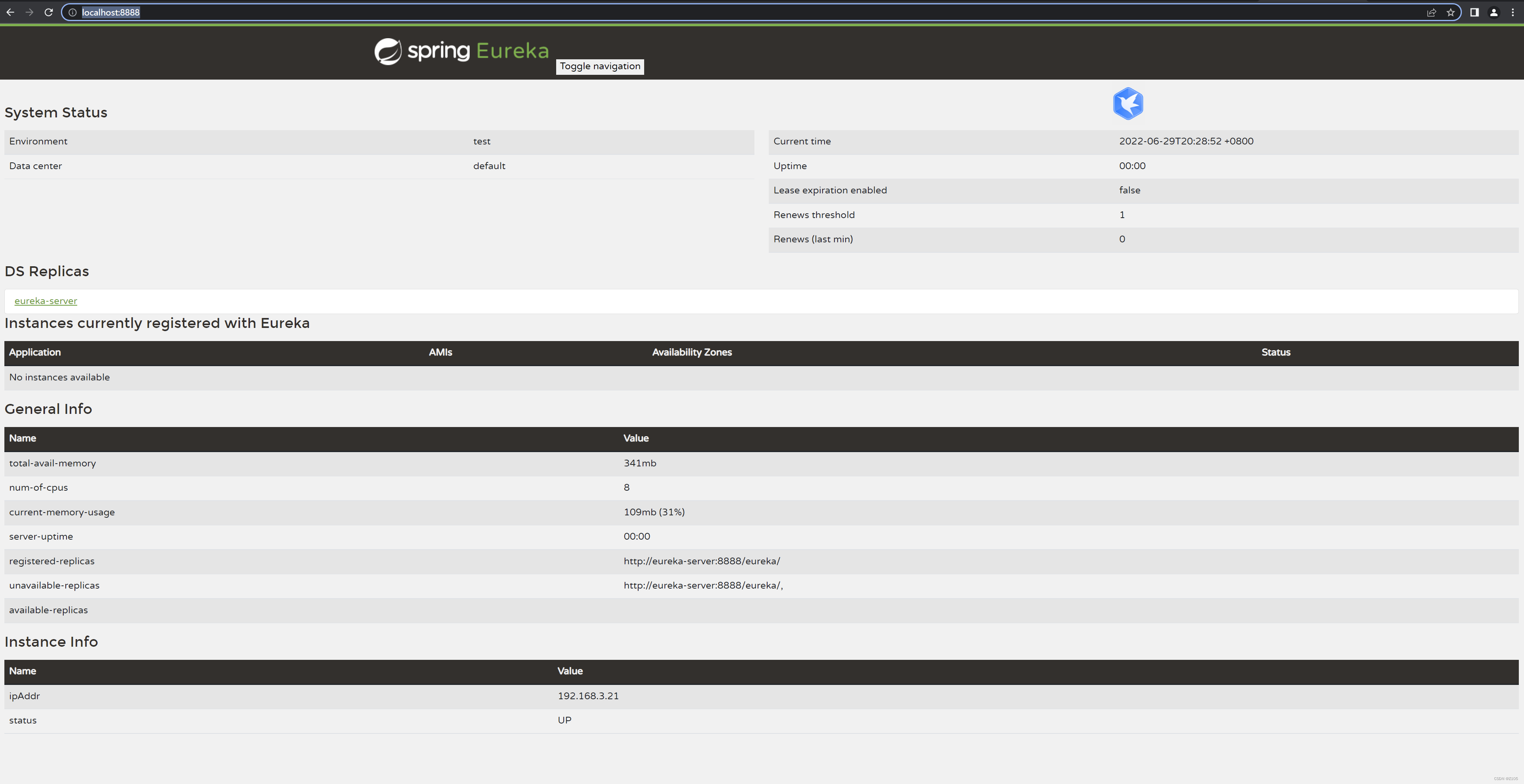Select the Instance Info heading
Image resolution: width=1524 pixels, height=784 pixels.
tap(51, 642)
